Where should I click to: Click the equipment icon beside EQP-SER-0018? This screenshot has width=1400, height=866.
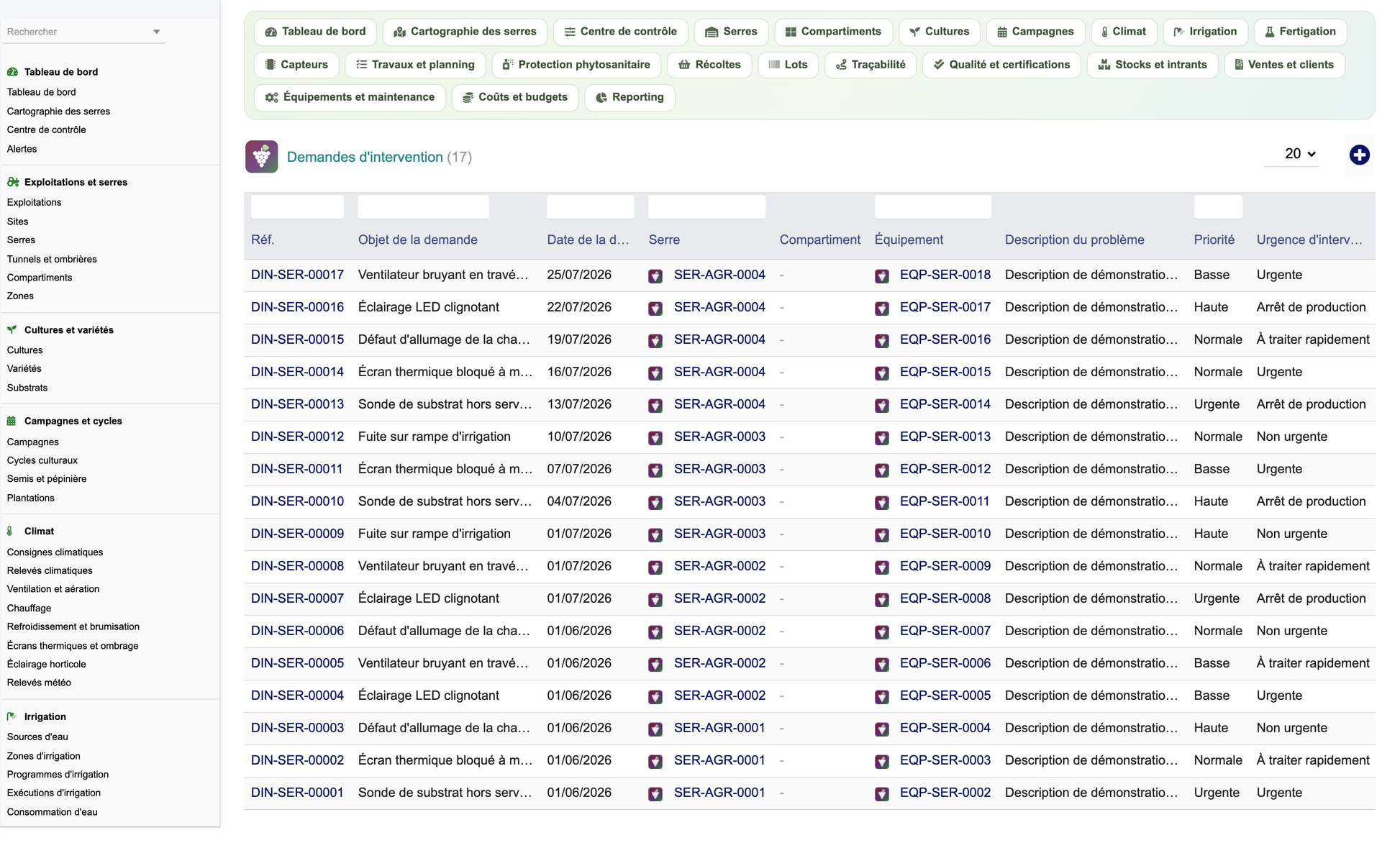point(882,275)
